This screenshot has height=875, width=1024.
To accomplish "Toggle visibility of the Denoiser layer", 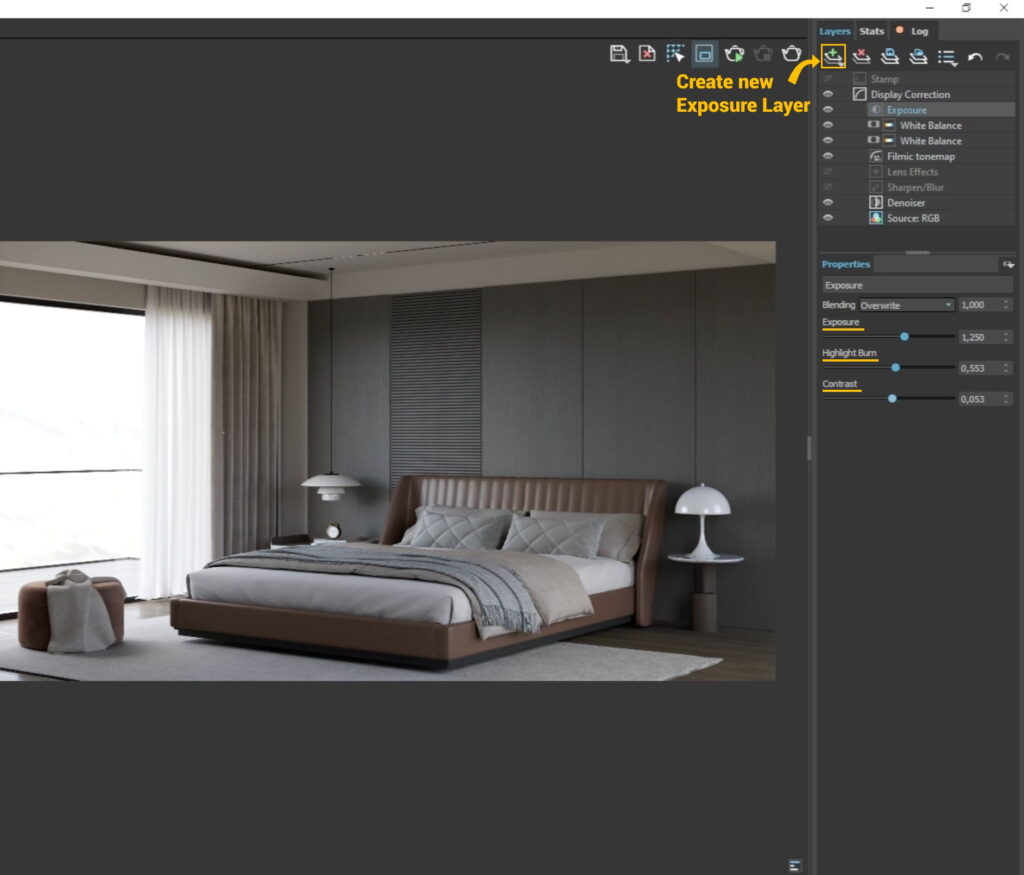I will (x=828, y=202).
